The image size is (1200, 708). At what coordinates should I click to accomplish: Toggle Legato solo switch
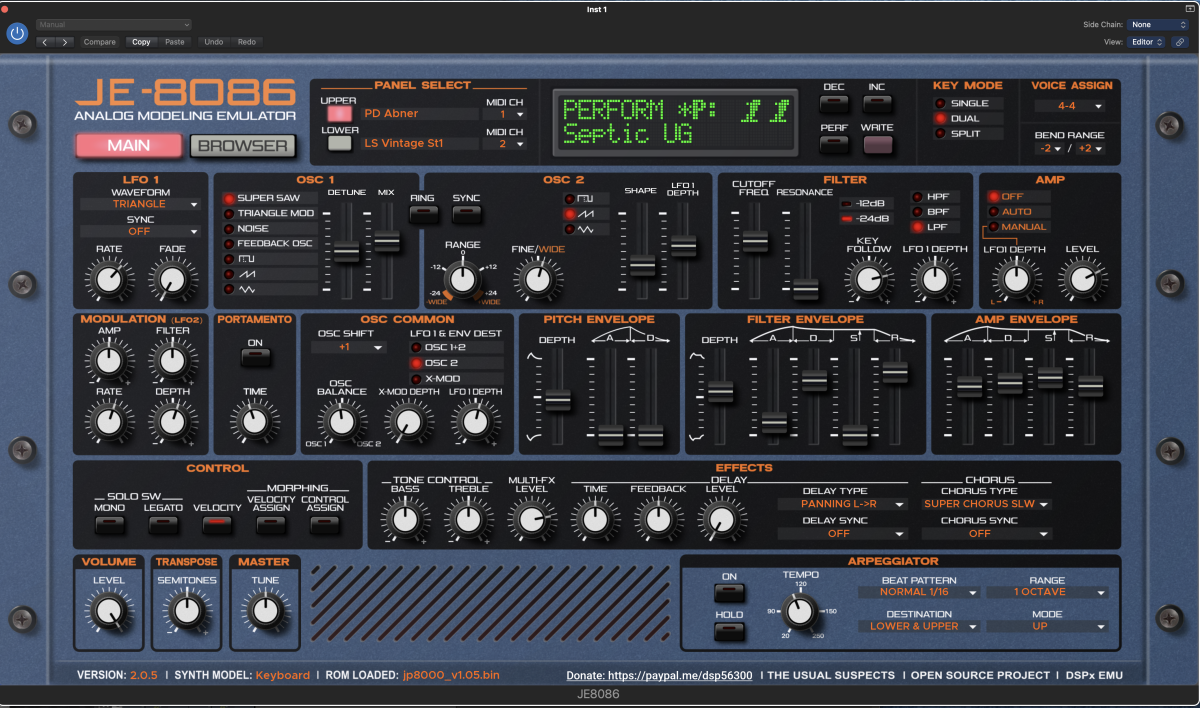click(x=163, y=523)
